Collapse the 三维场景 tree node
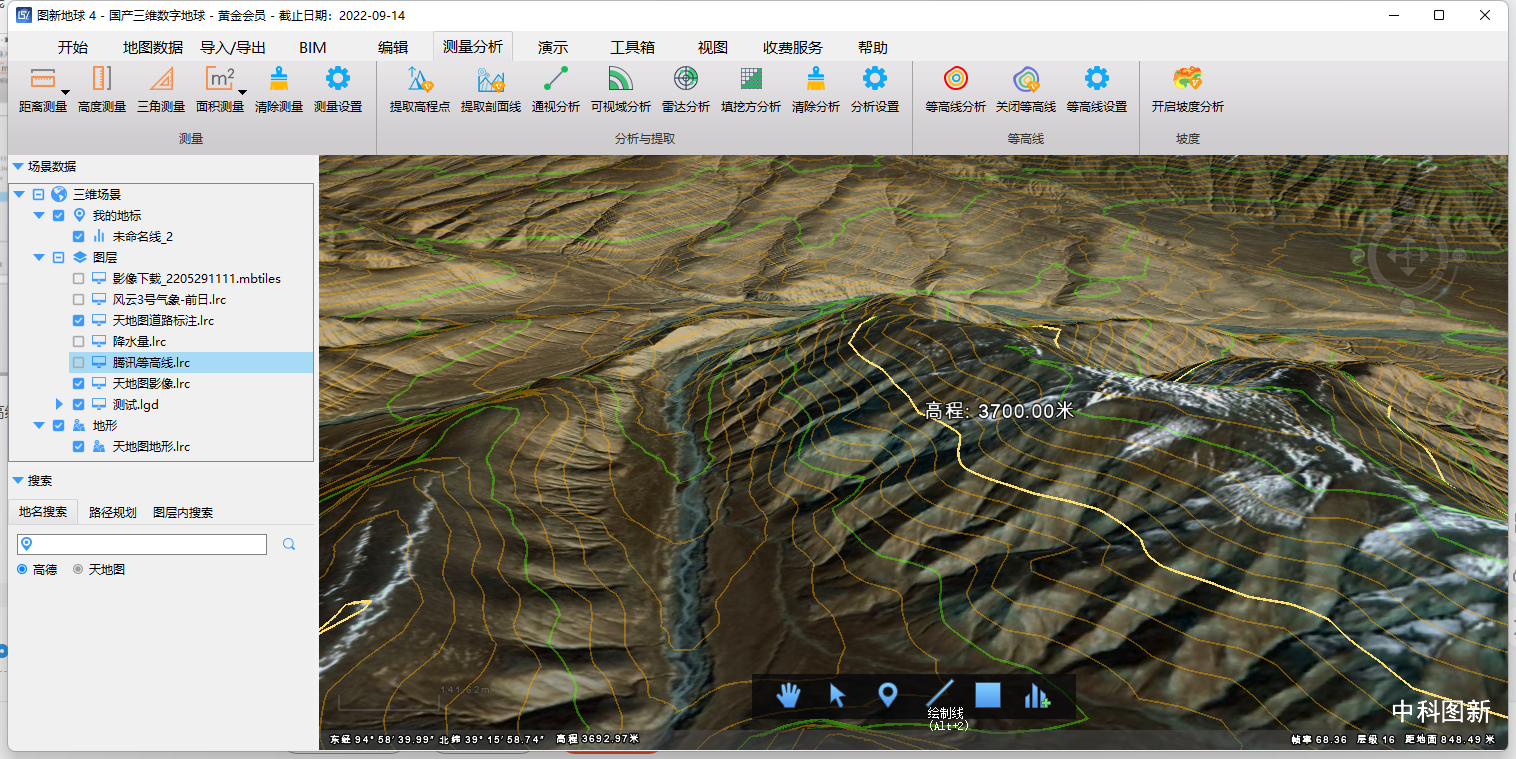This screenshot has height=759, width=1516. (x=19, y=194)
